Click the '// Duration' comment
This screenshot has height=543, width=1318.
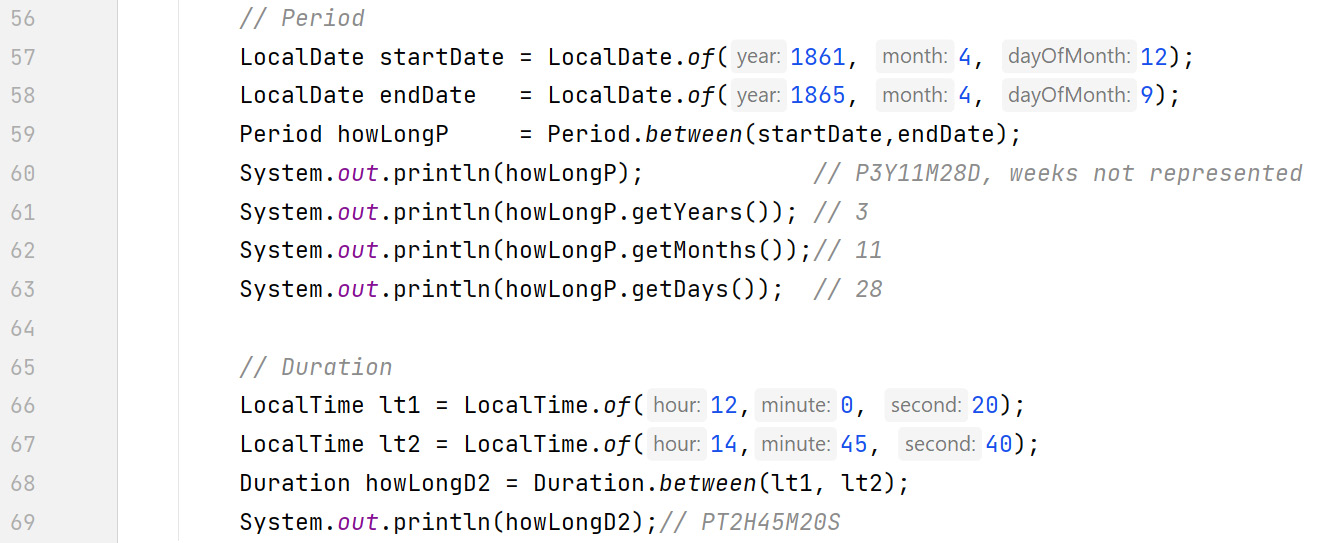coord(316,367)
